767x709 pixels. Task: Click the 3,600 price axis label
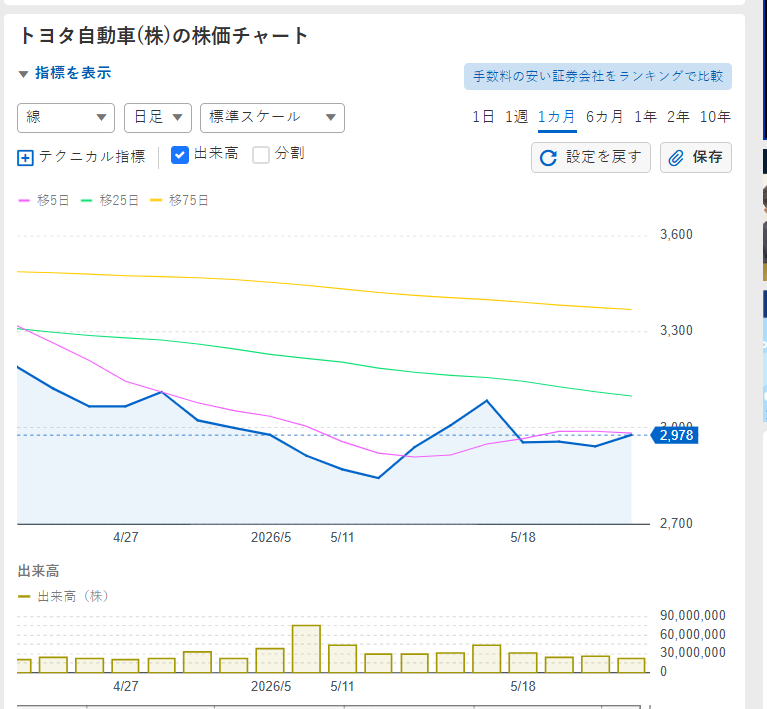pyautogui.click(x=676, y=235)
